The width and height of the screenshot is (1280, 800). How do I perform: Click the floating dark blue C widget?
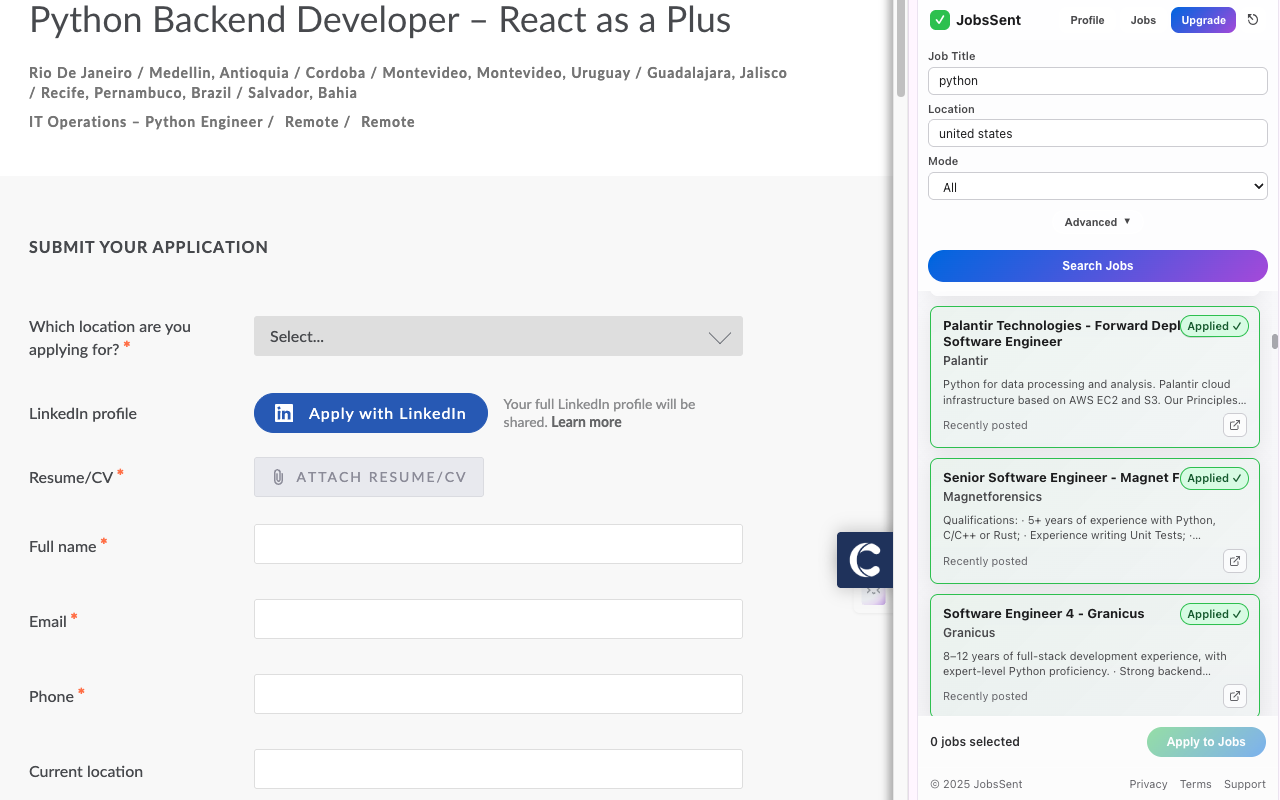coord(865,560)
